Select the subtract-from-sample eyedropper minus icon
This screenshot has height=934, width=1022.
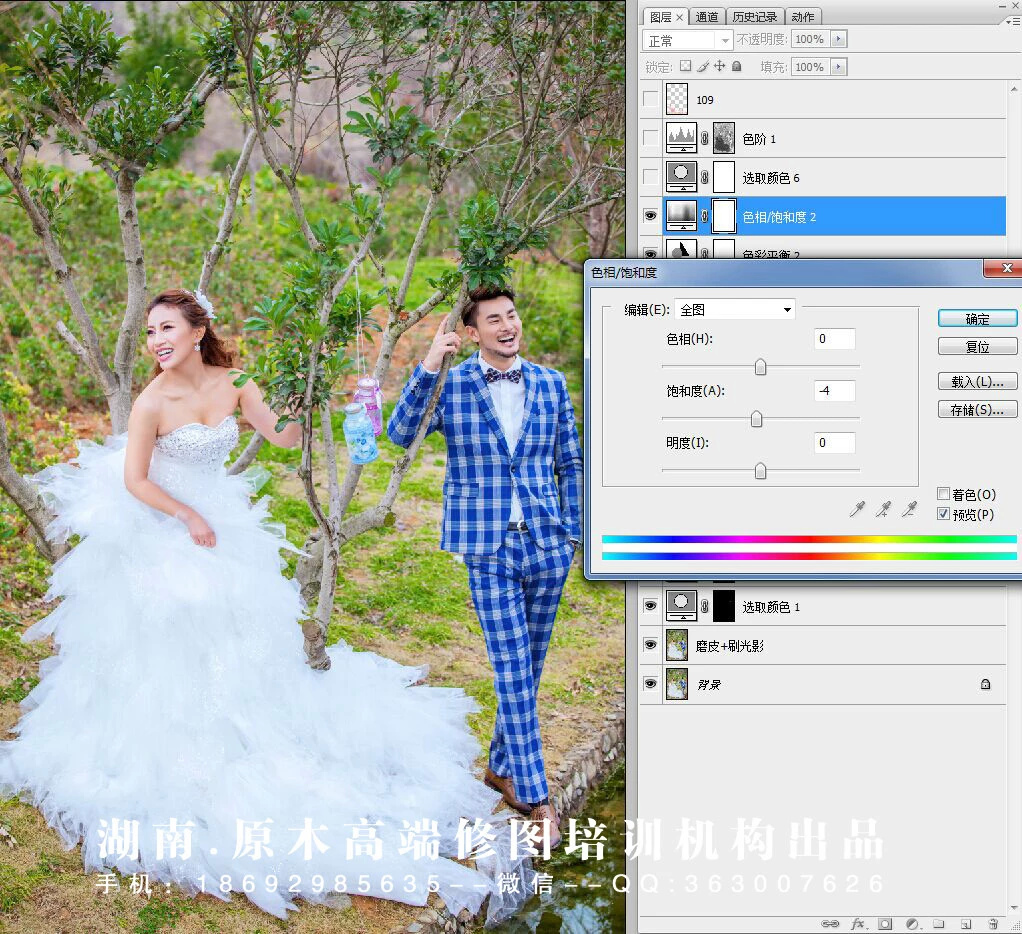pos(909,509)
